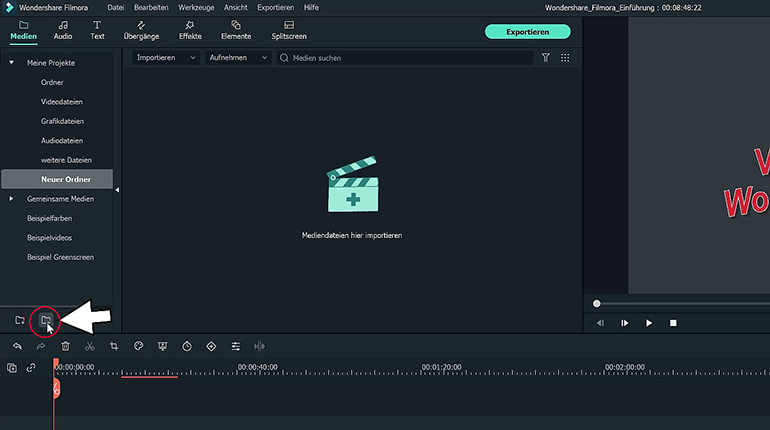Step back one frame in preview
The image size is (770, 430).
[600, 323]
